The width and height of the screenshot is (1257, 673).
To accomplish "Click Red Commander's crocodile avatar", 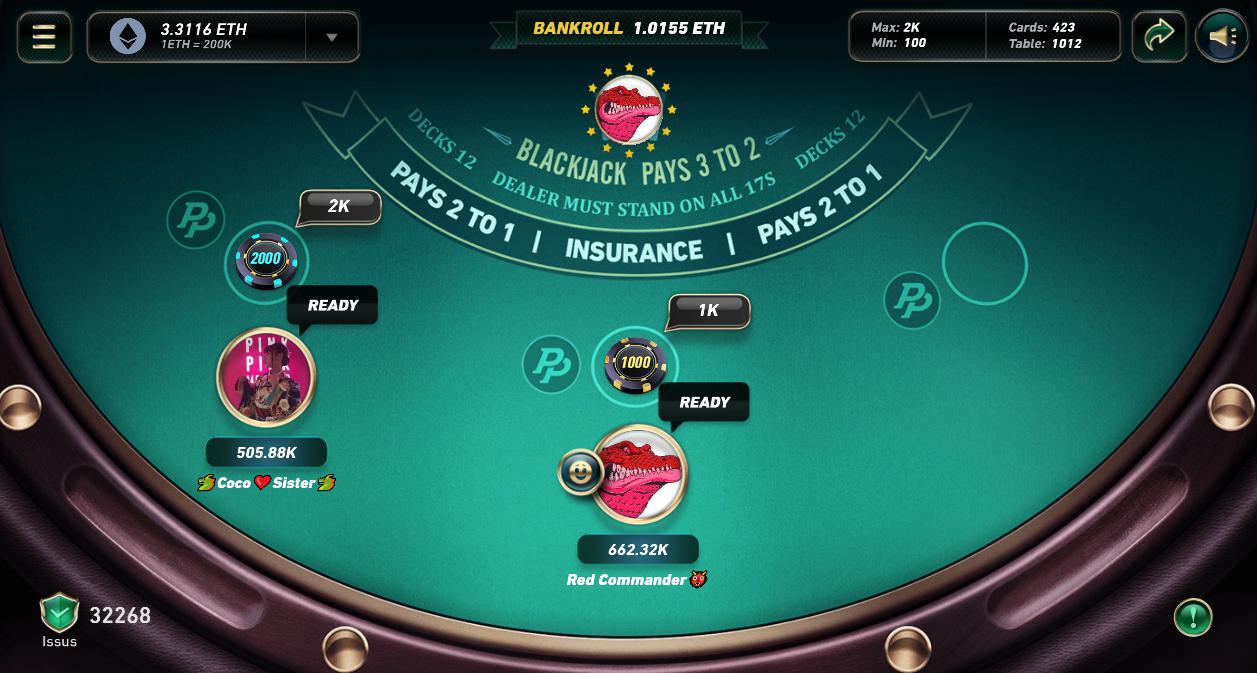I will pos(639,474).
